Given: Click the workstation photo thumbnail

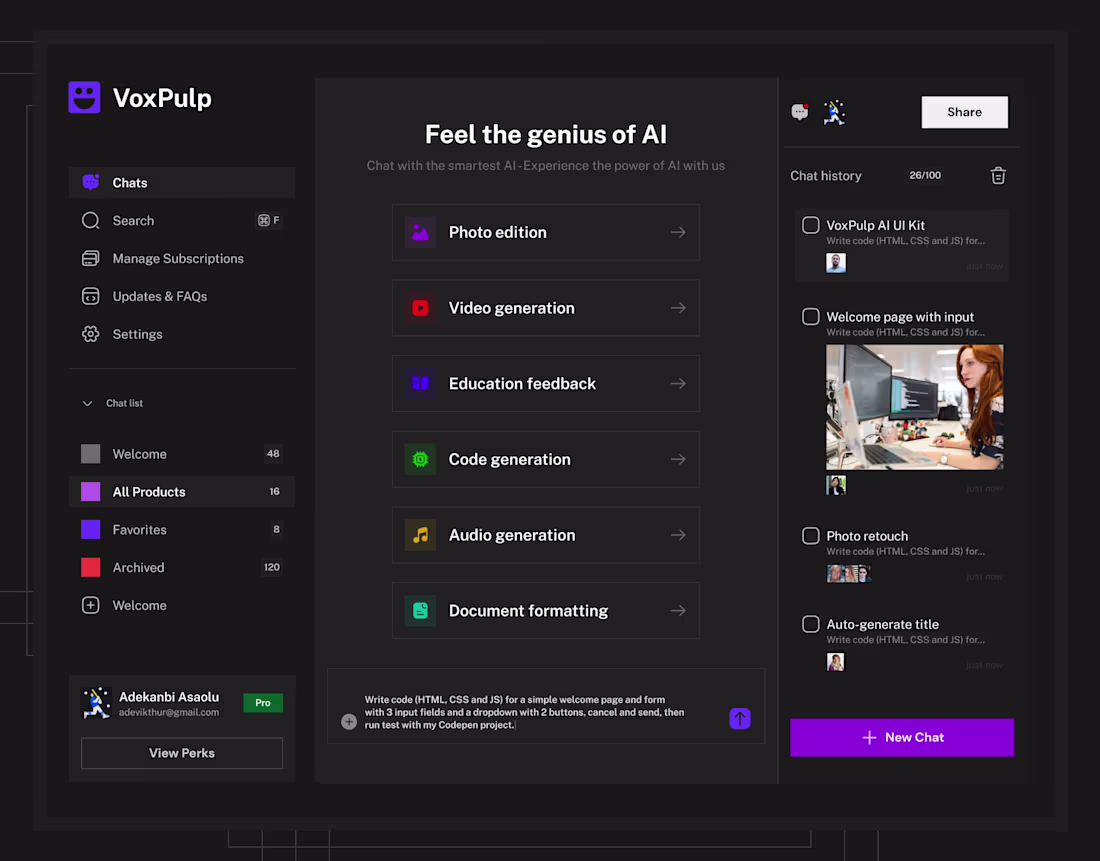Looking at the screenshot, I should point(914,406).
